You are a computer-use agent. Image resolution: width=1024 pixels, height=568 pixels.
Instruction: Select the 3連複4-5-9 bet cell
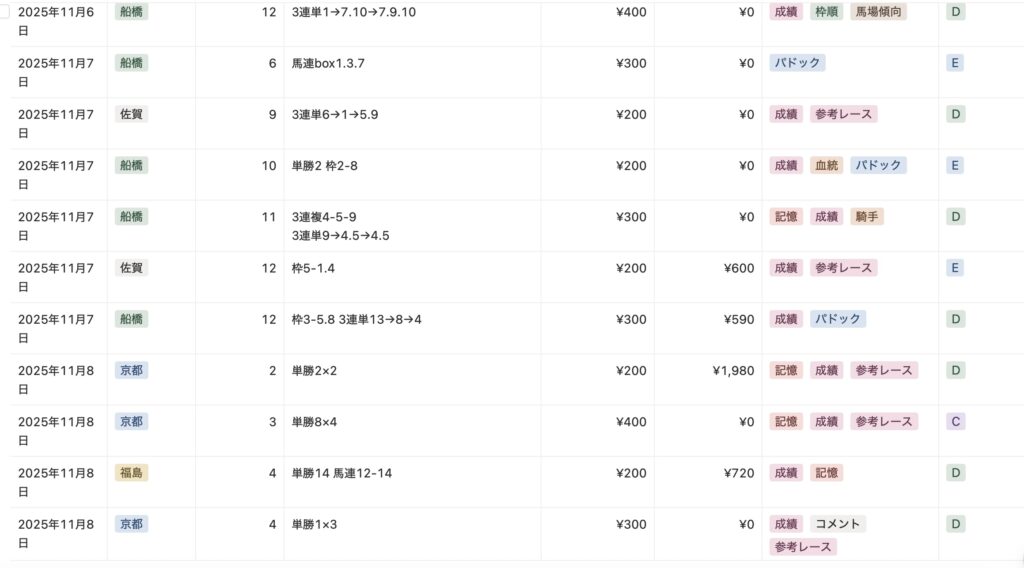(x=324, y=216)
